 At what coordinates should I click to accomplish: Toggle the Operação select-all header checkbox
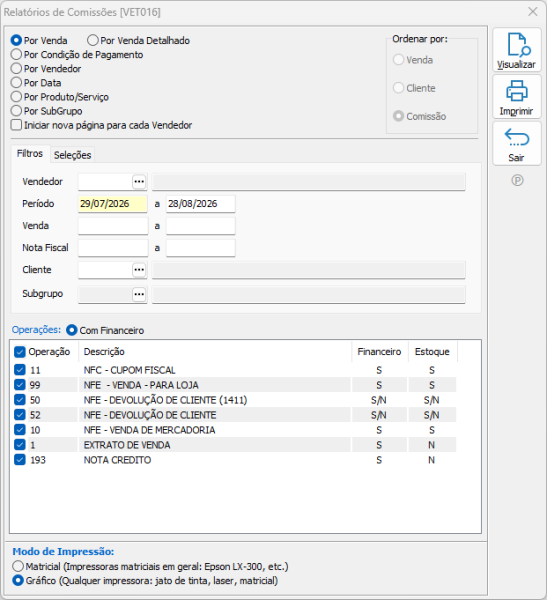[x=20, y=352]
